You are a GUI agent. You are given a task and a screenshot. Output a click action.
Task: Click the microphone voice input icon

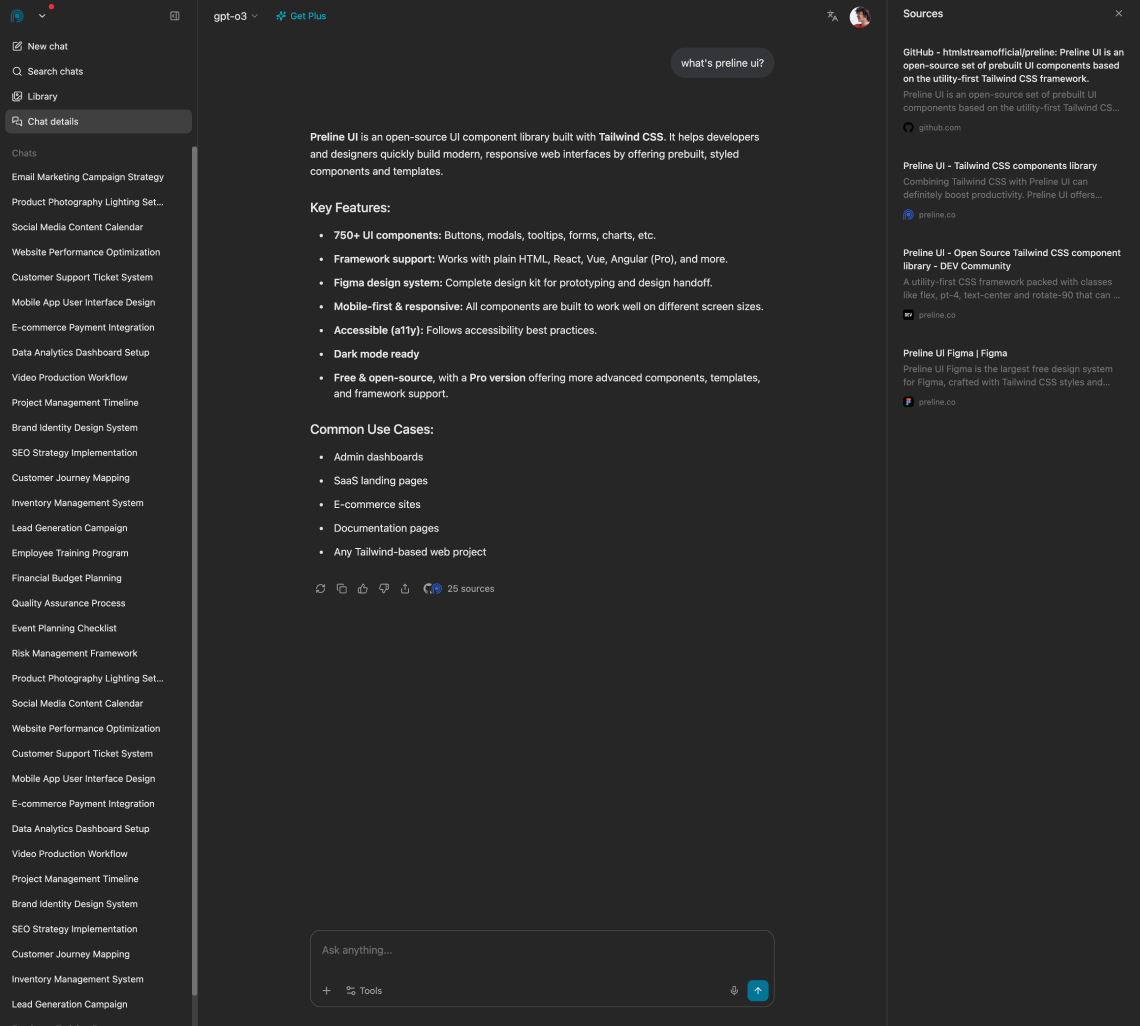734,990
